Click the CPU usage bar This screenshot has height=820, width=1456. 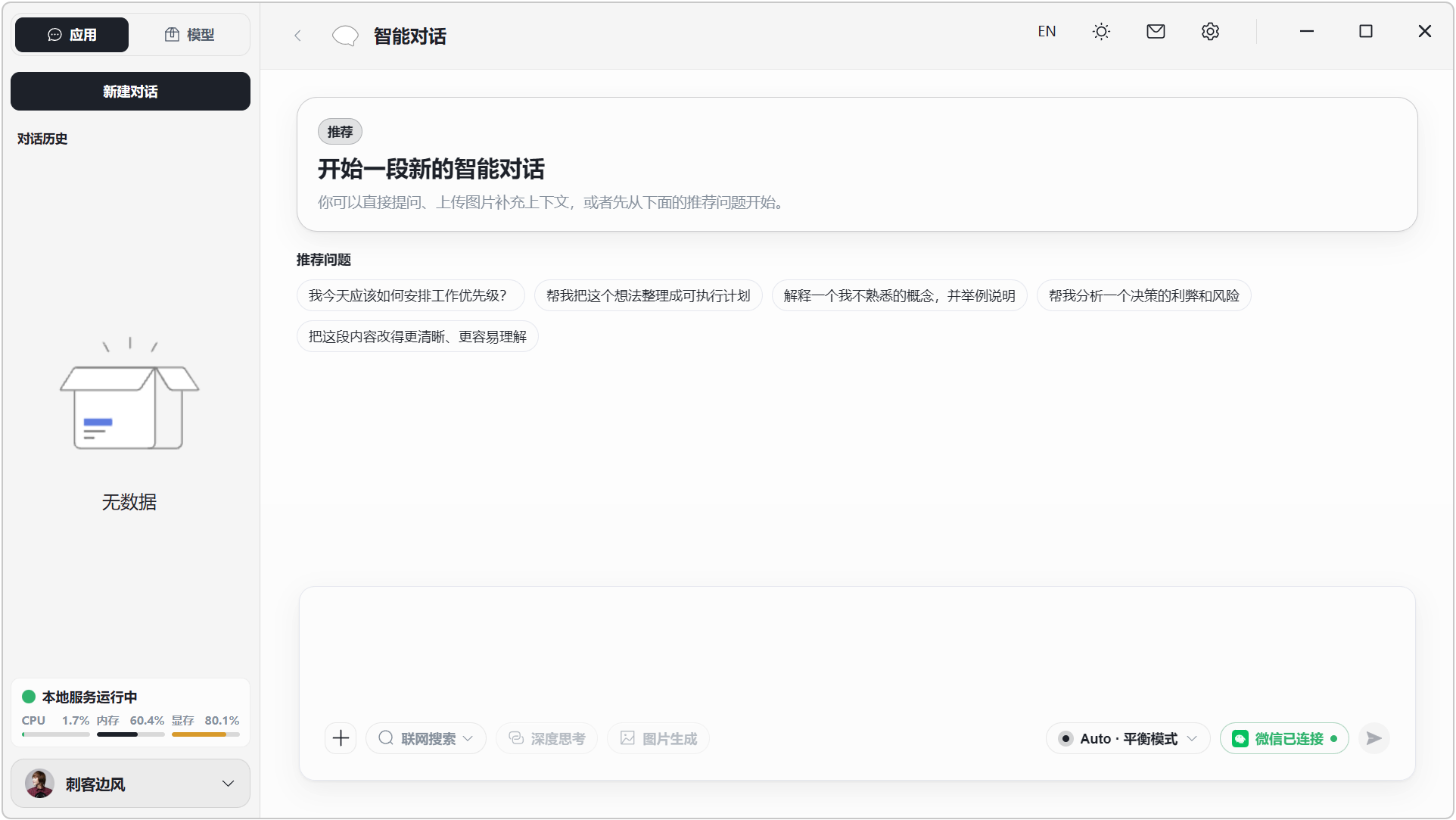pyautogui.click(x=55, y=734)
